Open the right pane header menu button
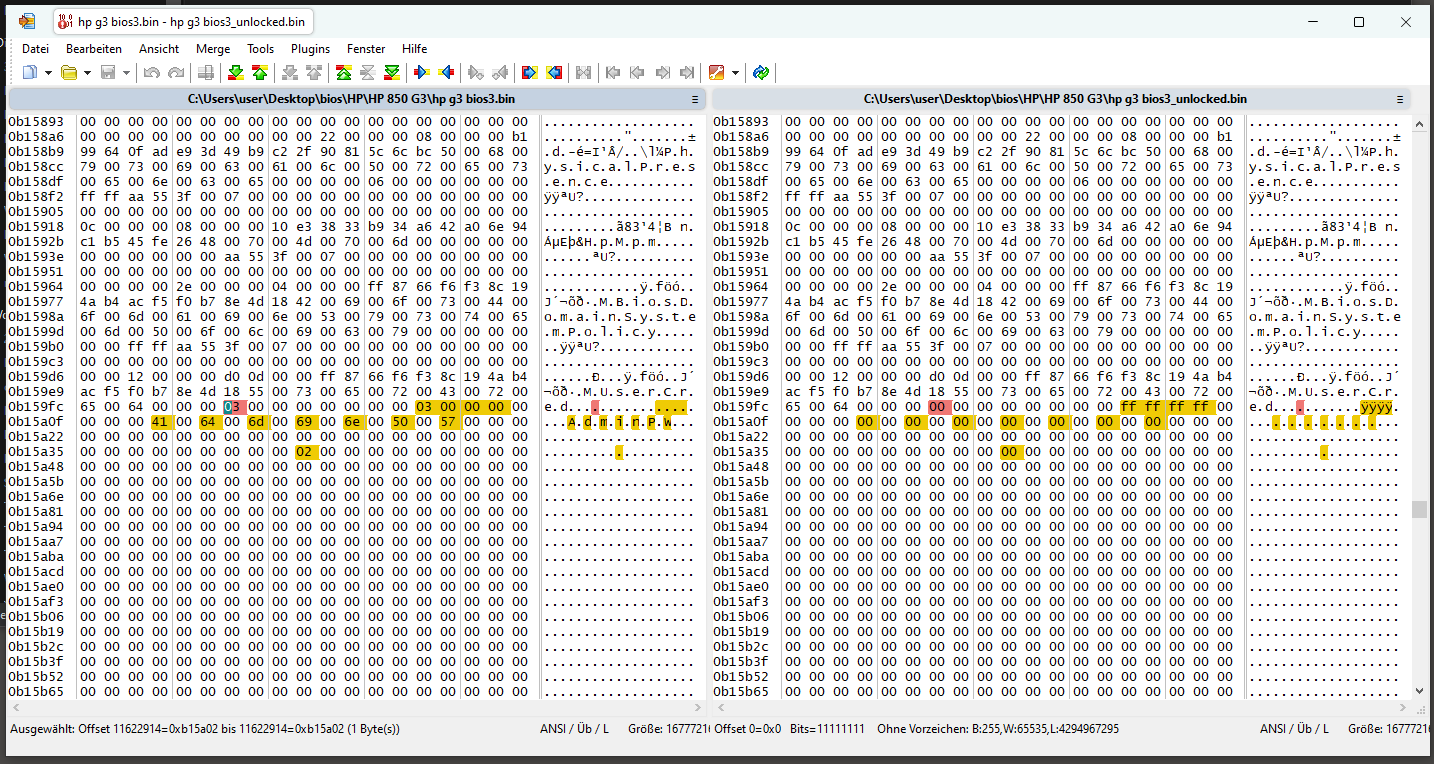This screenshot has height=764, width=1434. [1399, 99]
